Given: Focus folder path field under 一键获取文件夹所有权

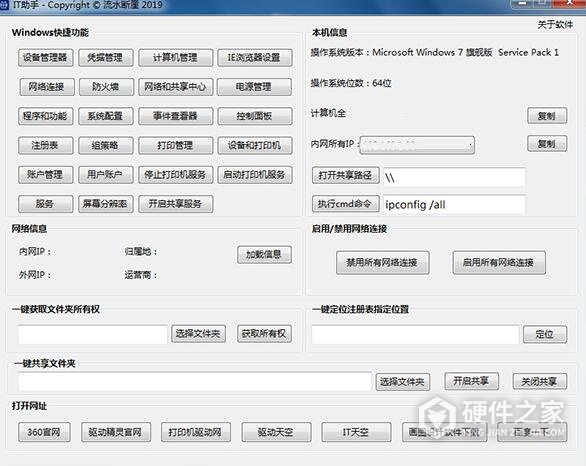Looking at the screenshot, I should tap(92, 334).
